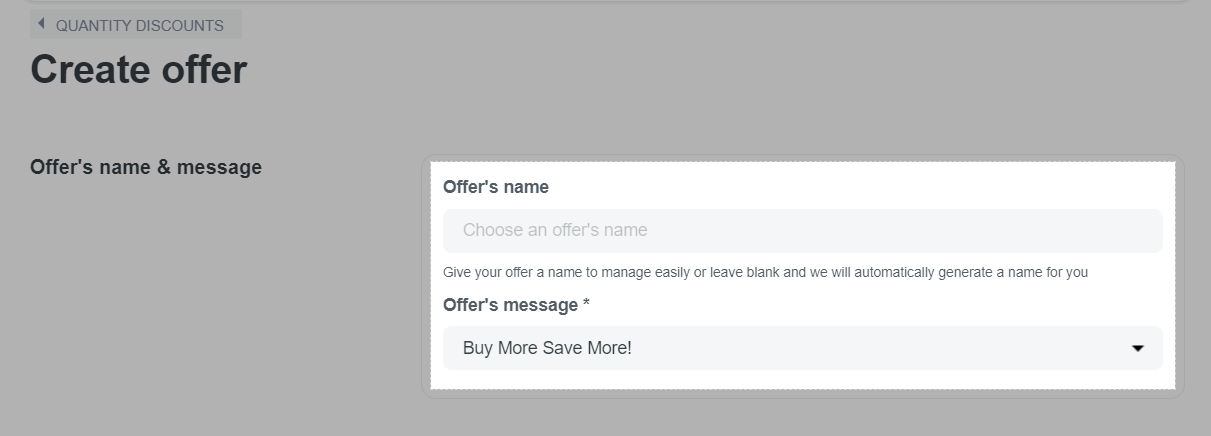This screenshot has width=1211, height=436.
Task: Go back to Quantity Discounts page
Action: 139,26
